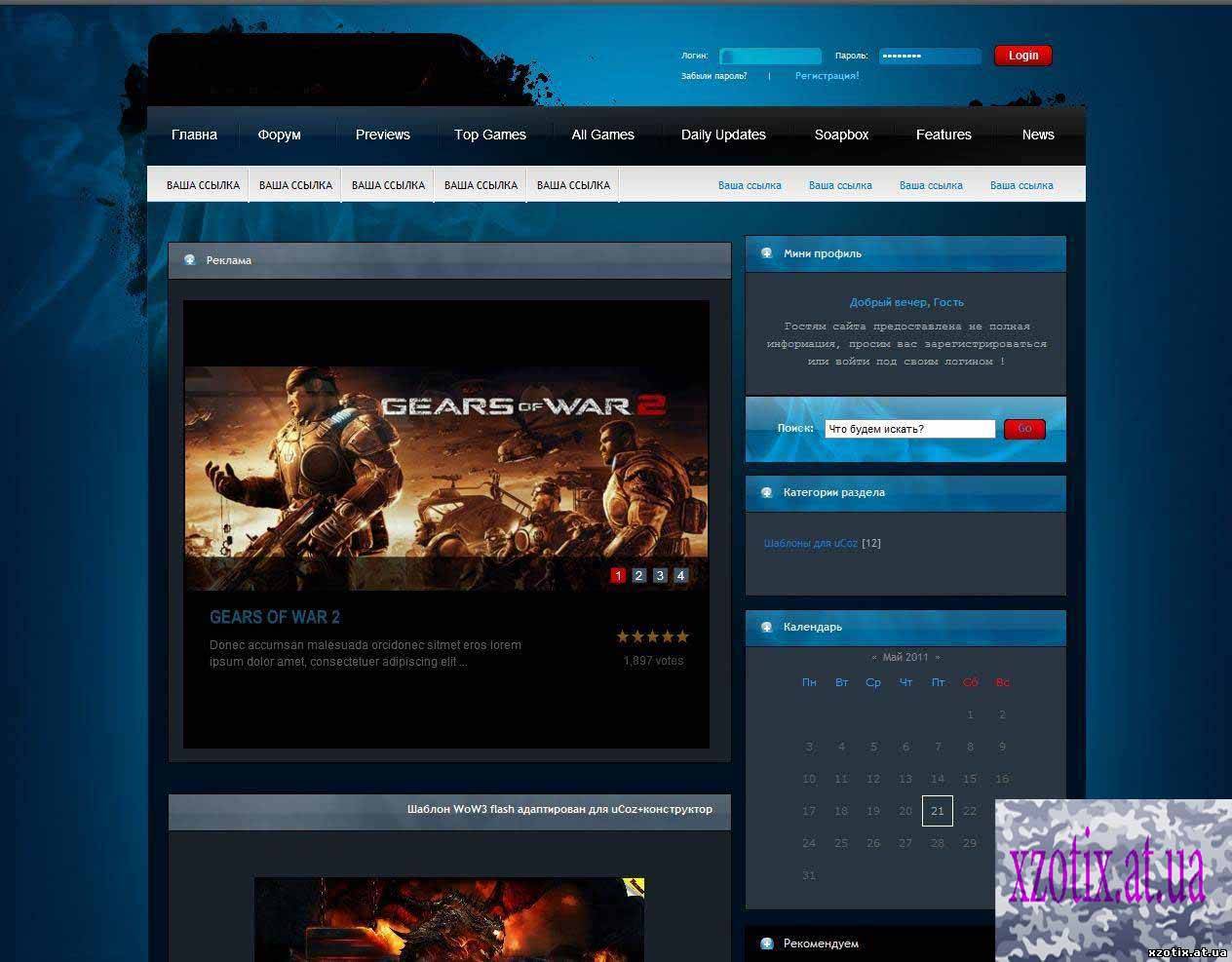Click the Gears of War 2 banner image

(446, 478)
